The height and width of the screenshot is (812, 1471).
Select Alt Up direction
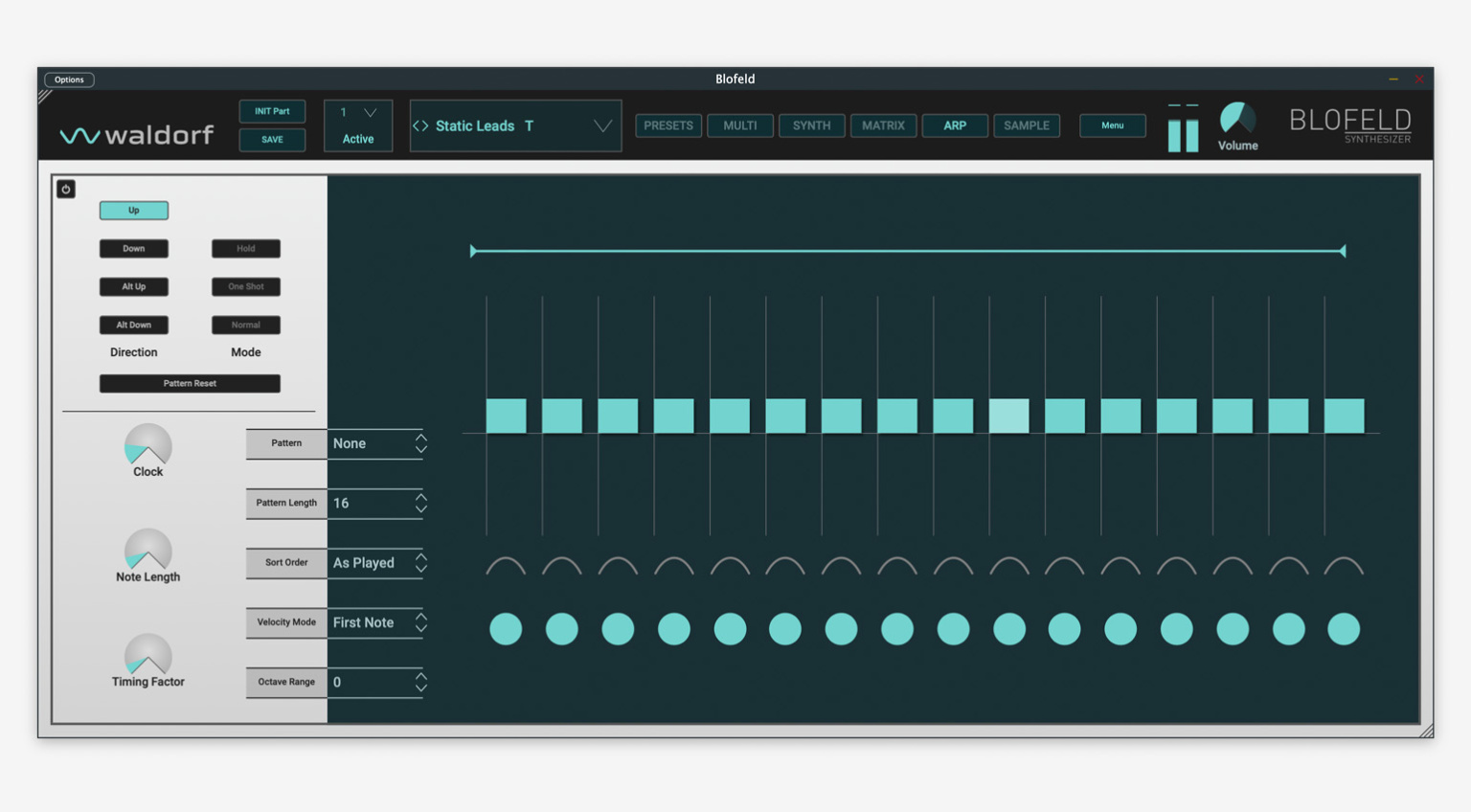tap(134, 287)
